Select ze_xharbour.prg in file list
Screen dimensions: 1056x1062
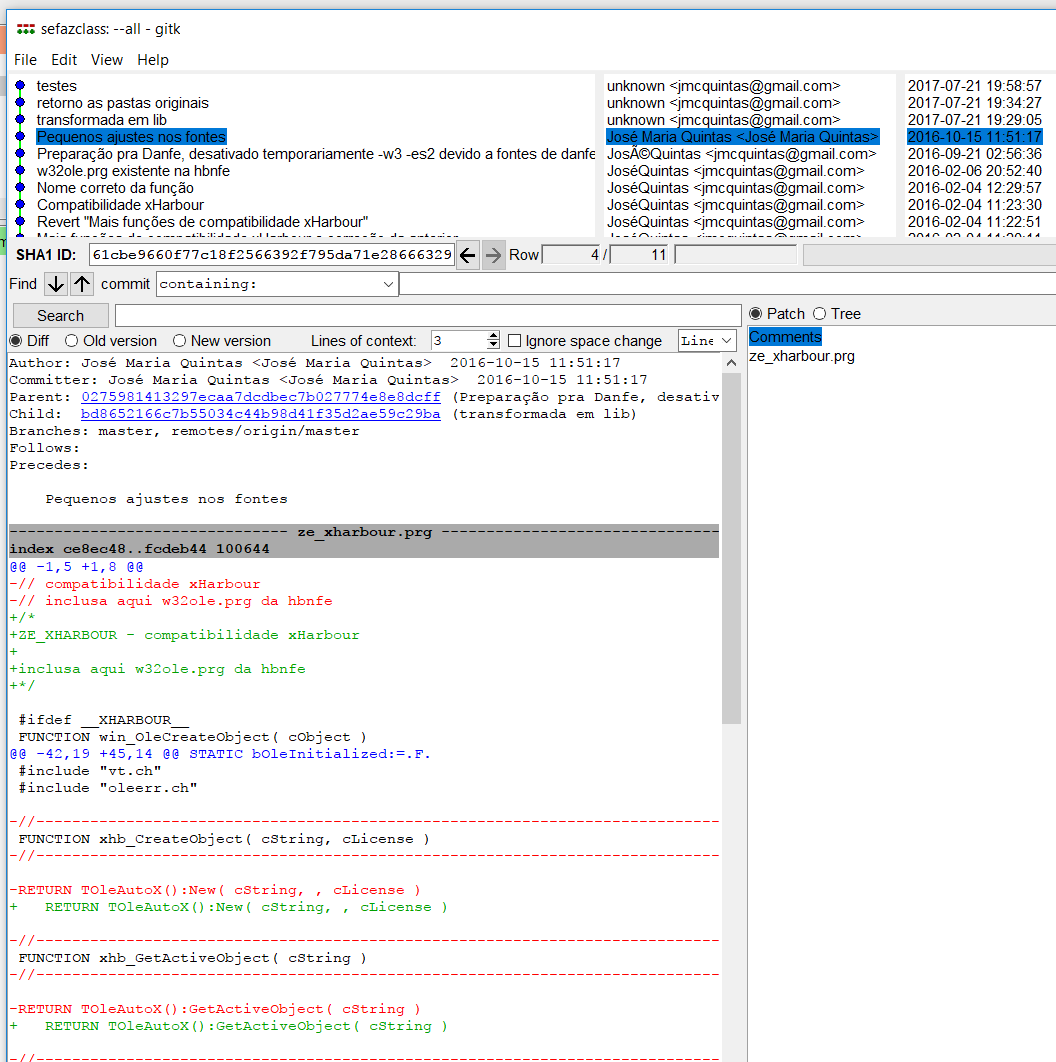point(802,356)
